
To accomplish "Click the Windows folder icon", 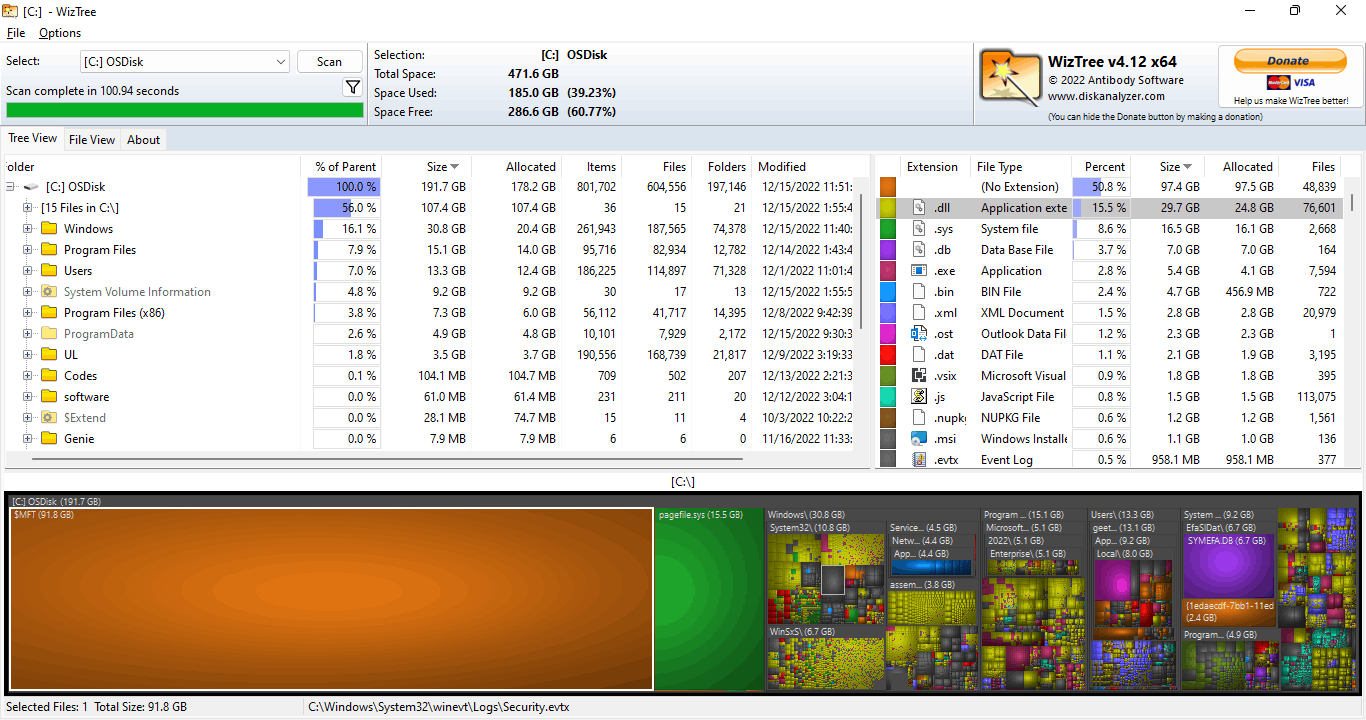I will [48, 229].
